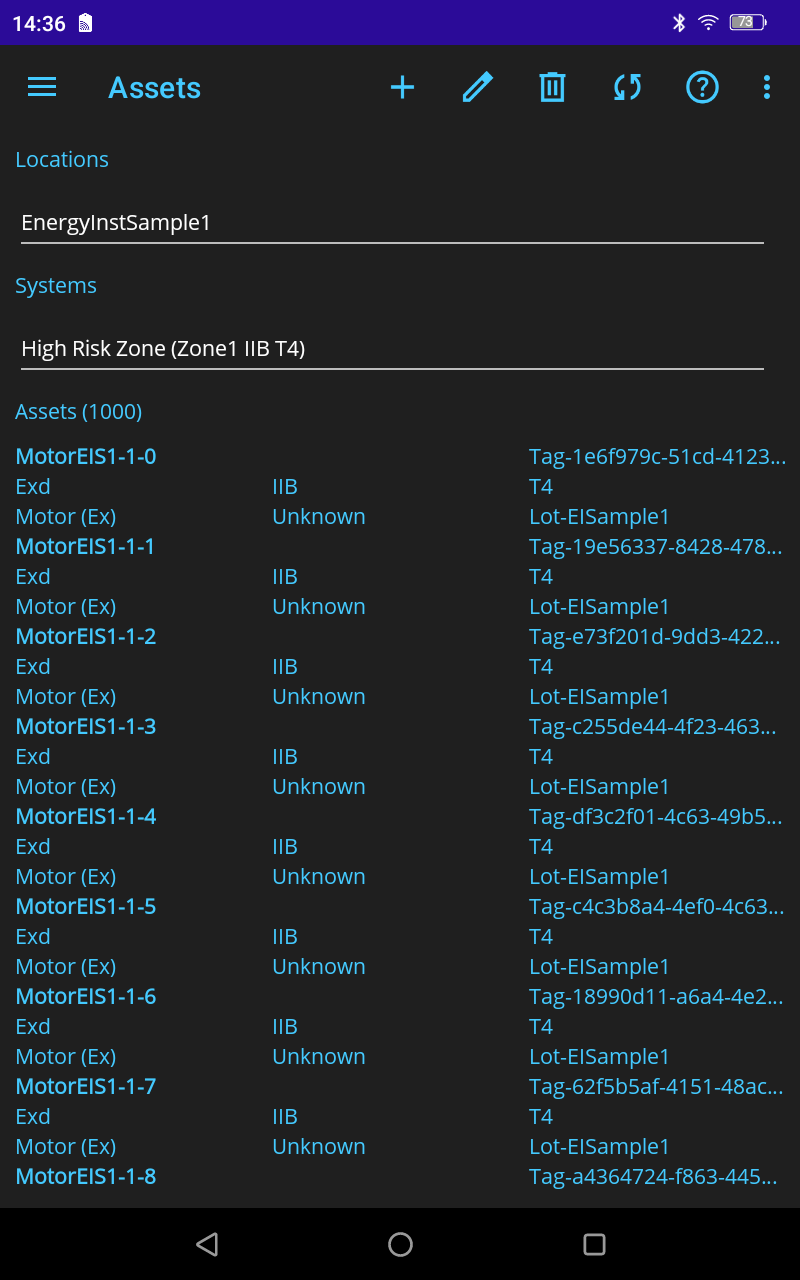Add a new asset with the plus icon

[x=402, y=87]
